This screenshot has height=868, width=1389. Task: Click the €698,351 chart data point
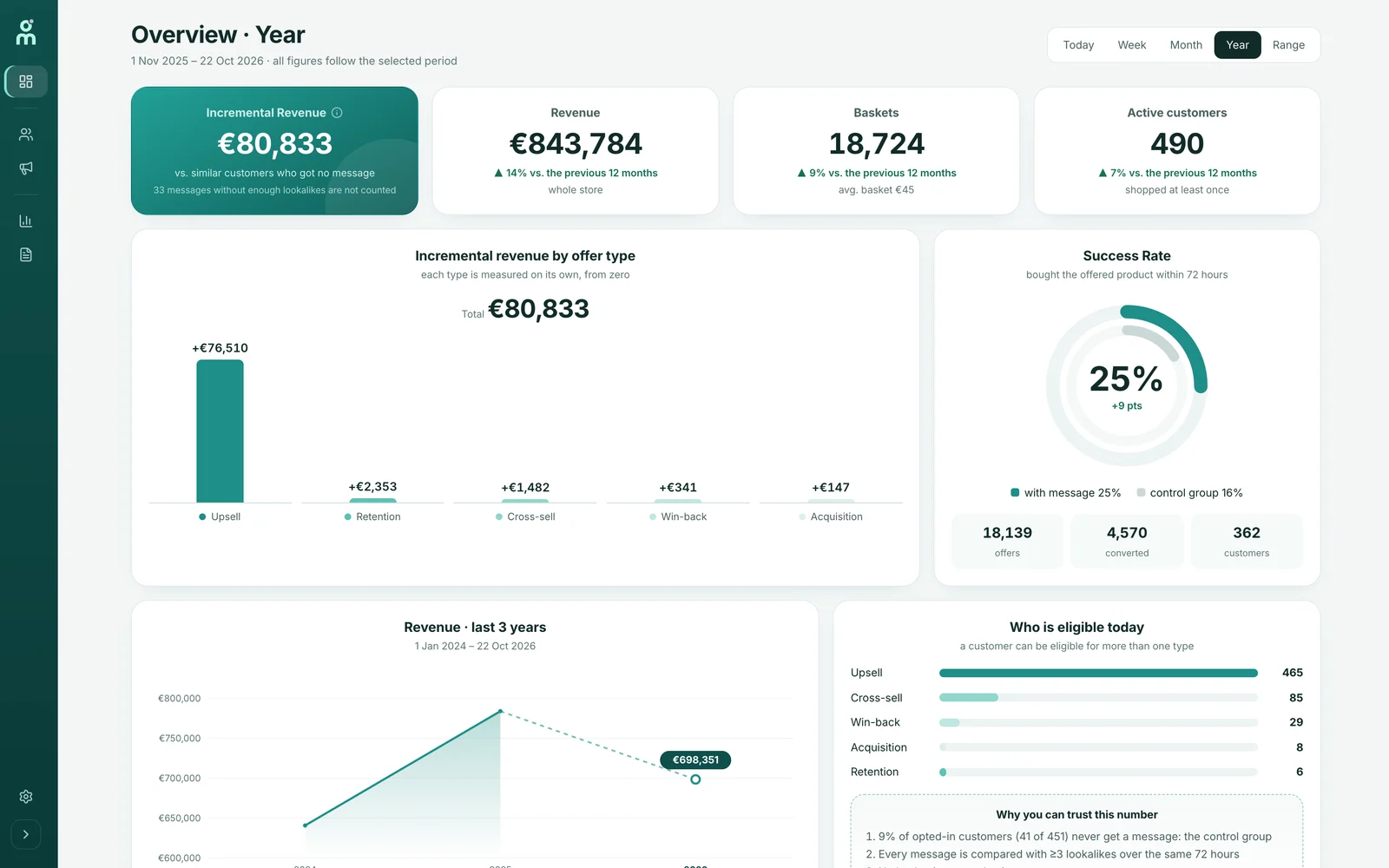click(695, 779)
